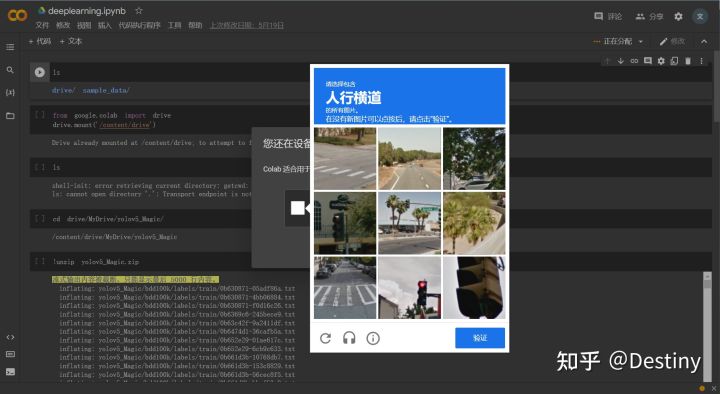Open the captcha info help icon

373,338
